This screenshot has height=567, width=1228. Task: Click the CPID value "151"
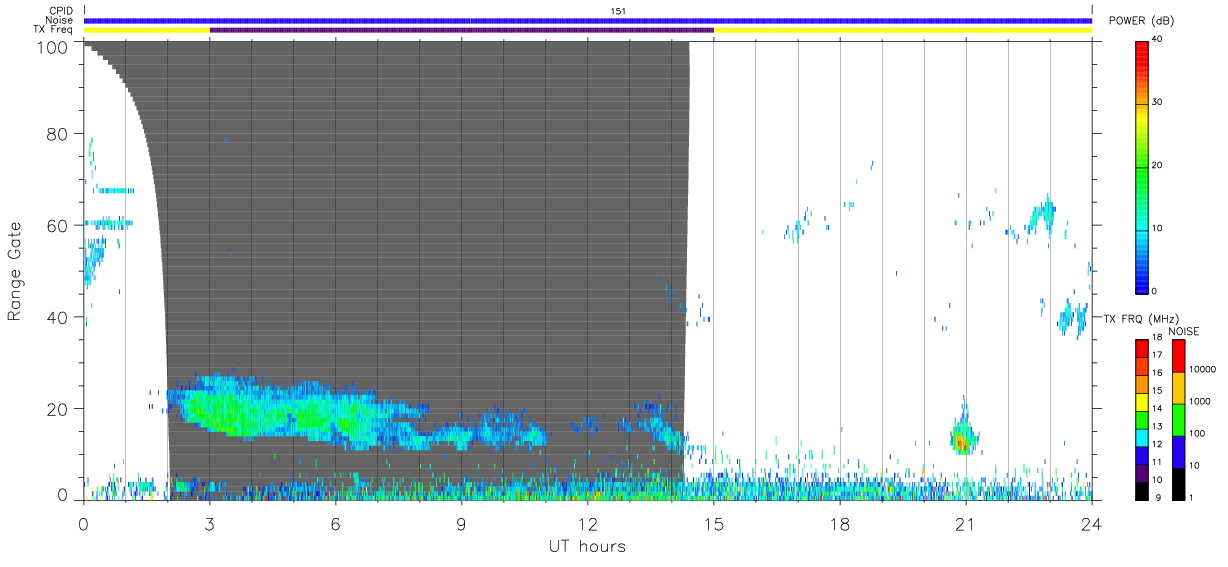point(618,11)
